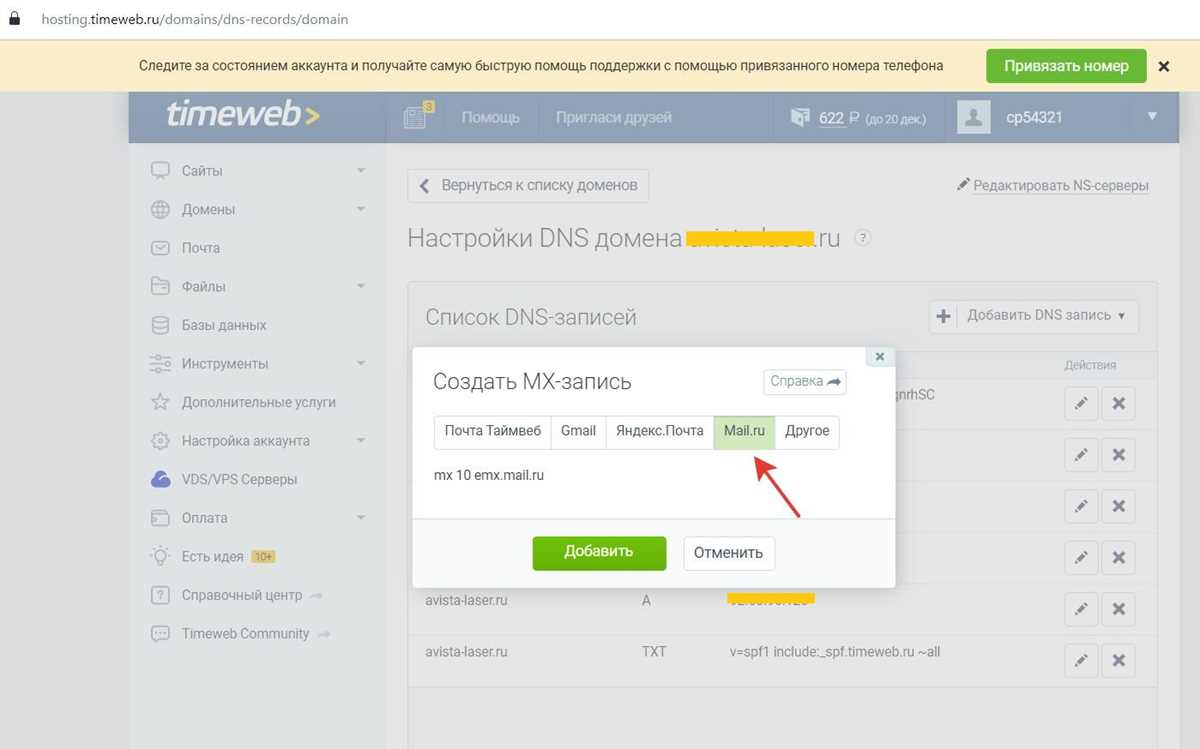Select the Другое tab
The height and width of the screenshot is (749, 1200).
click(807, 432)
